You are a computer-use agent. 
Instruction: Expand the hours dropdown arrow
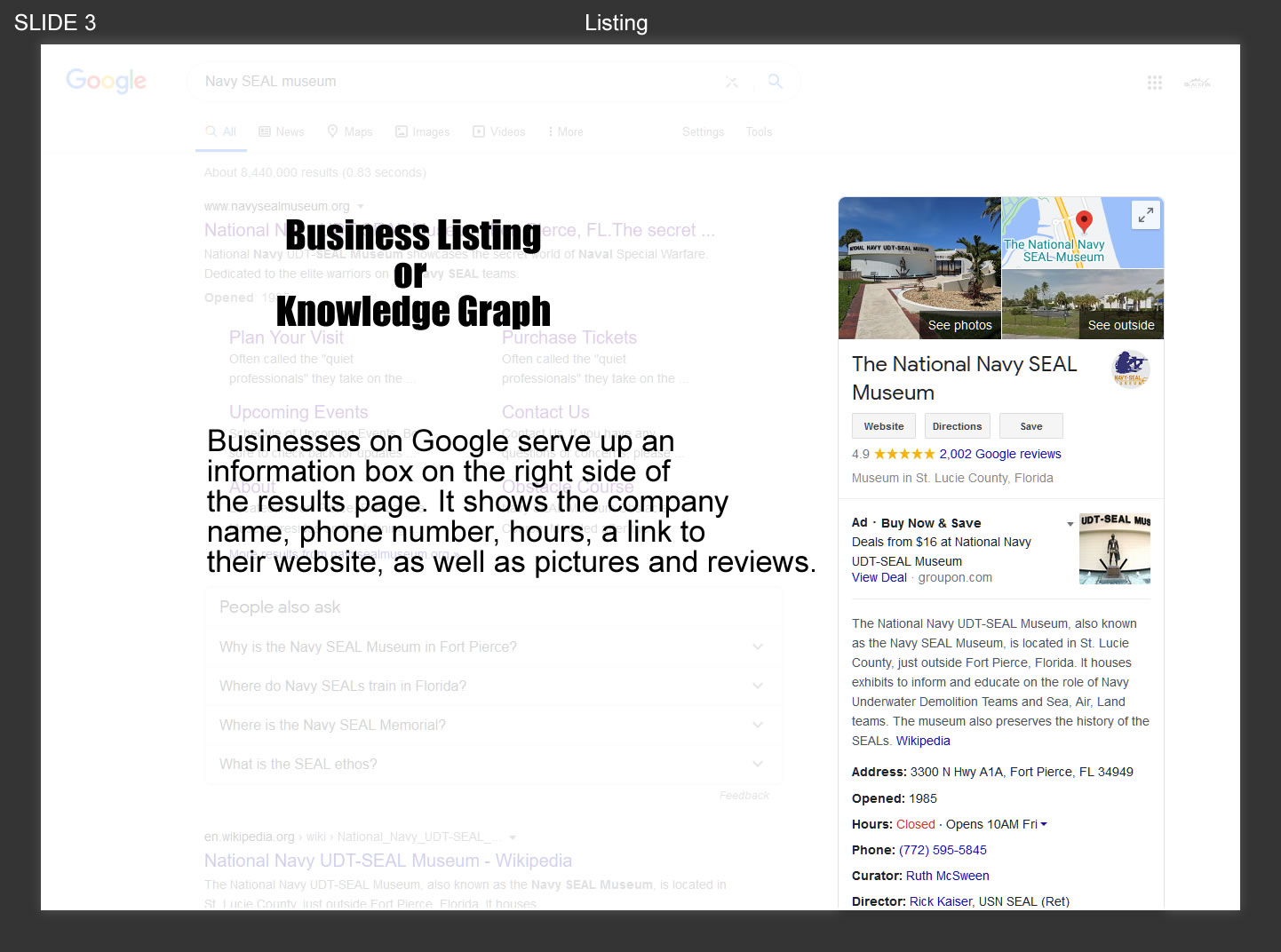pyautogui.click(x=1044, y=824)
